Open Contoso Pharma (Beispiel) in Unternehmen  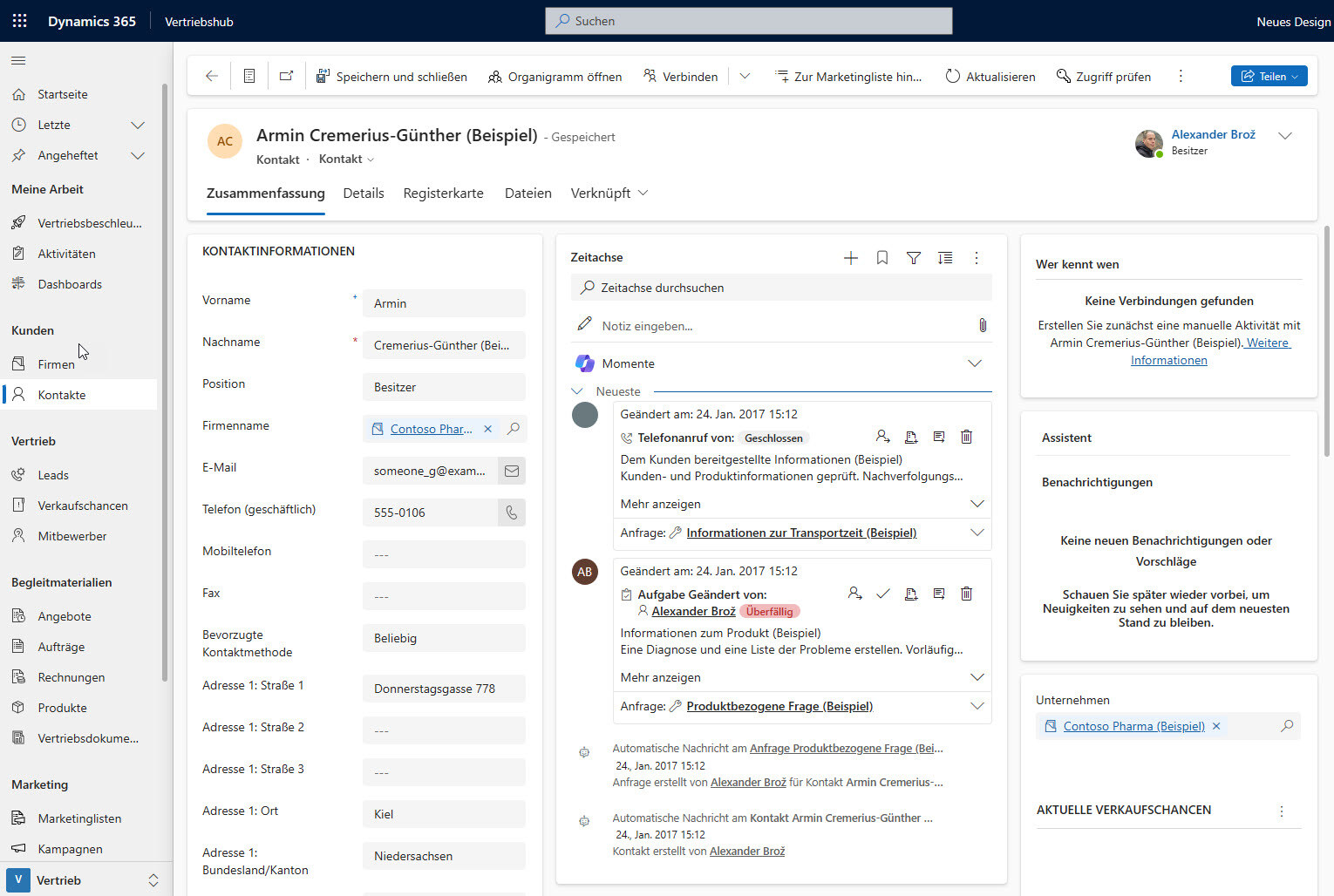pos(1133,726)
